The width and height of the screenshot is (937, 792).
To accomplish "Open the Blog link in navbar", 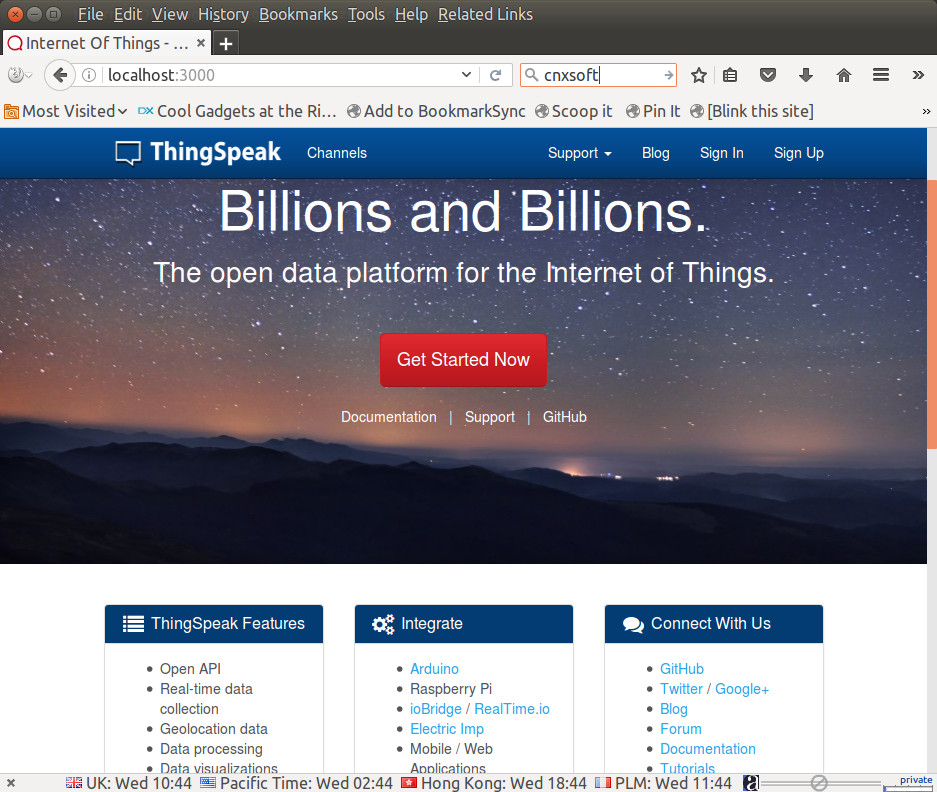I will [x=656, y=154].
